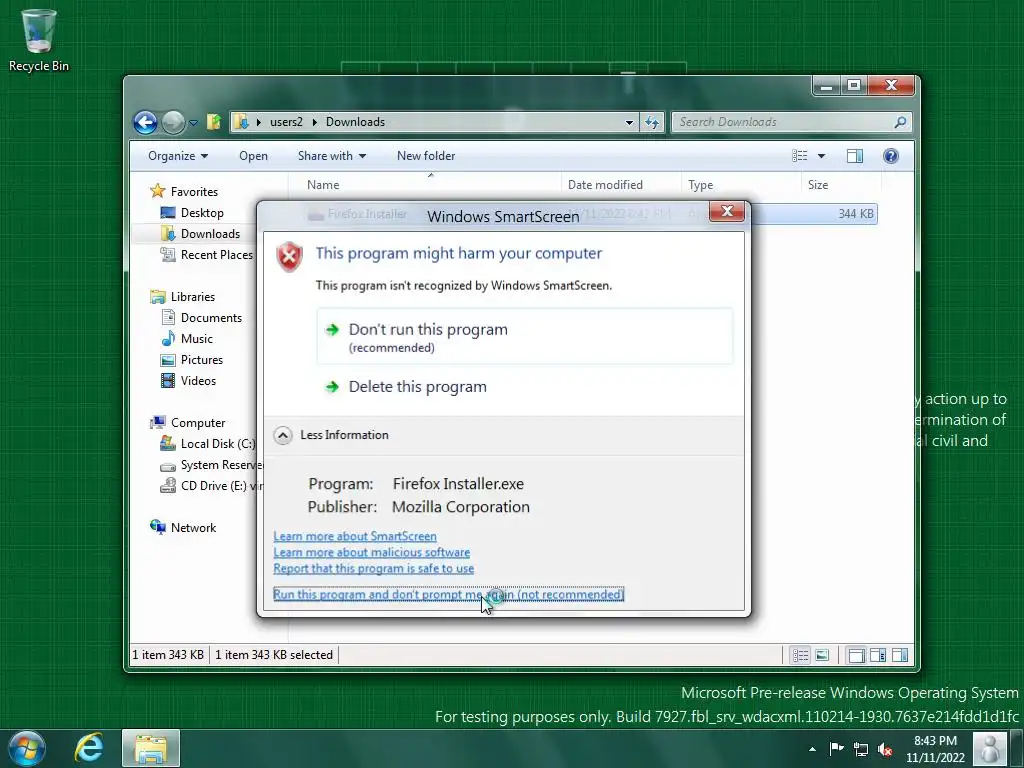Open Learn more about malicious software link
The height and width of the screenshot is (768, 1024).
[x=372, y=552]
